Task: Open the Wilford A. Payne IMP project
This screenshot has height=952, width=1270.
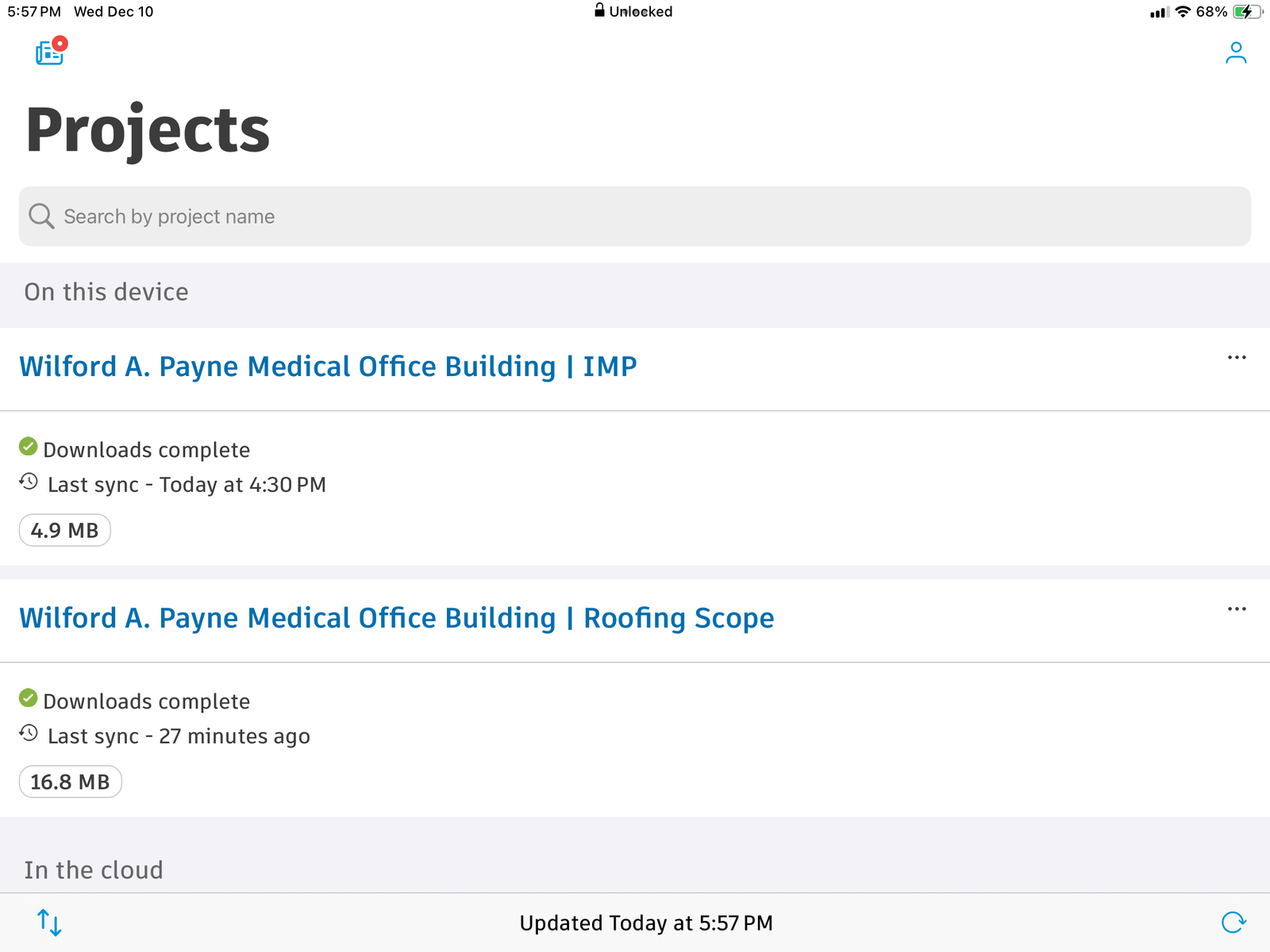Action: coord(328,366)
